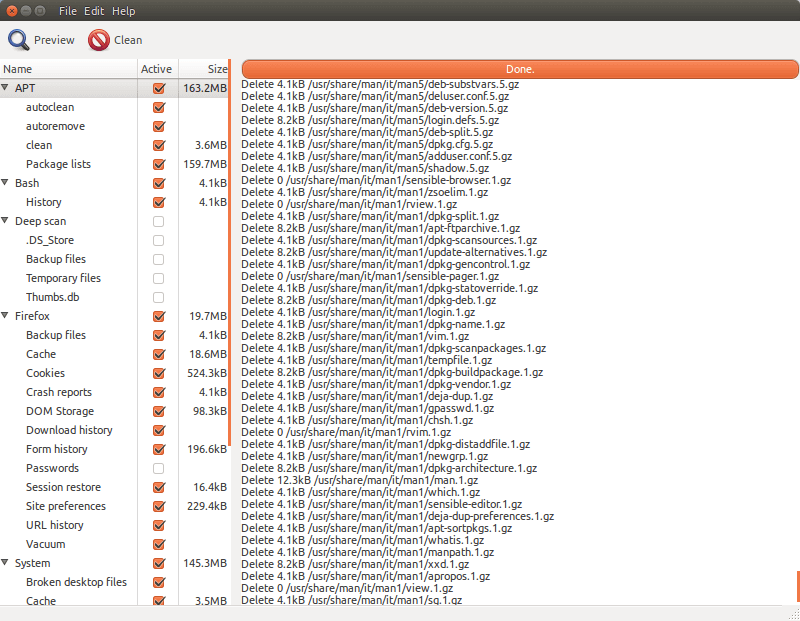Uncheck Bash History checkbox

tap(159, 202)
